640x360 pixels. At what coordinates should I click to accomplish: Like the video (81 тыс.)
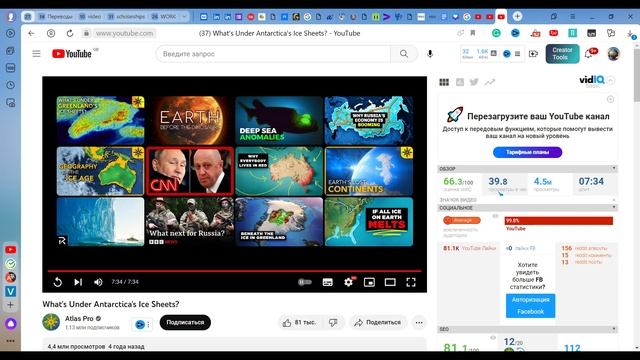point(300,322)
